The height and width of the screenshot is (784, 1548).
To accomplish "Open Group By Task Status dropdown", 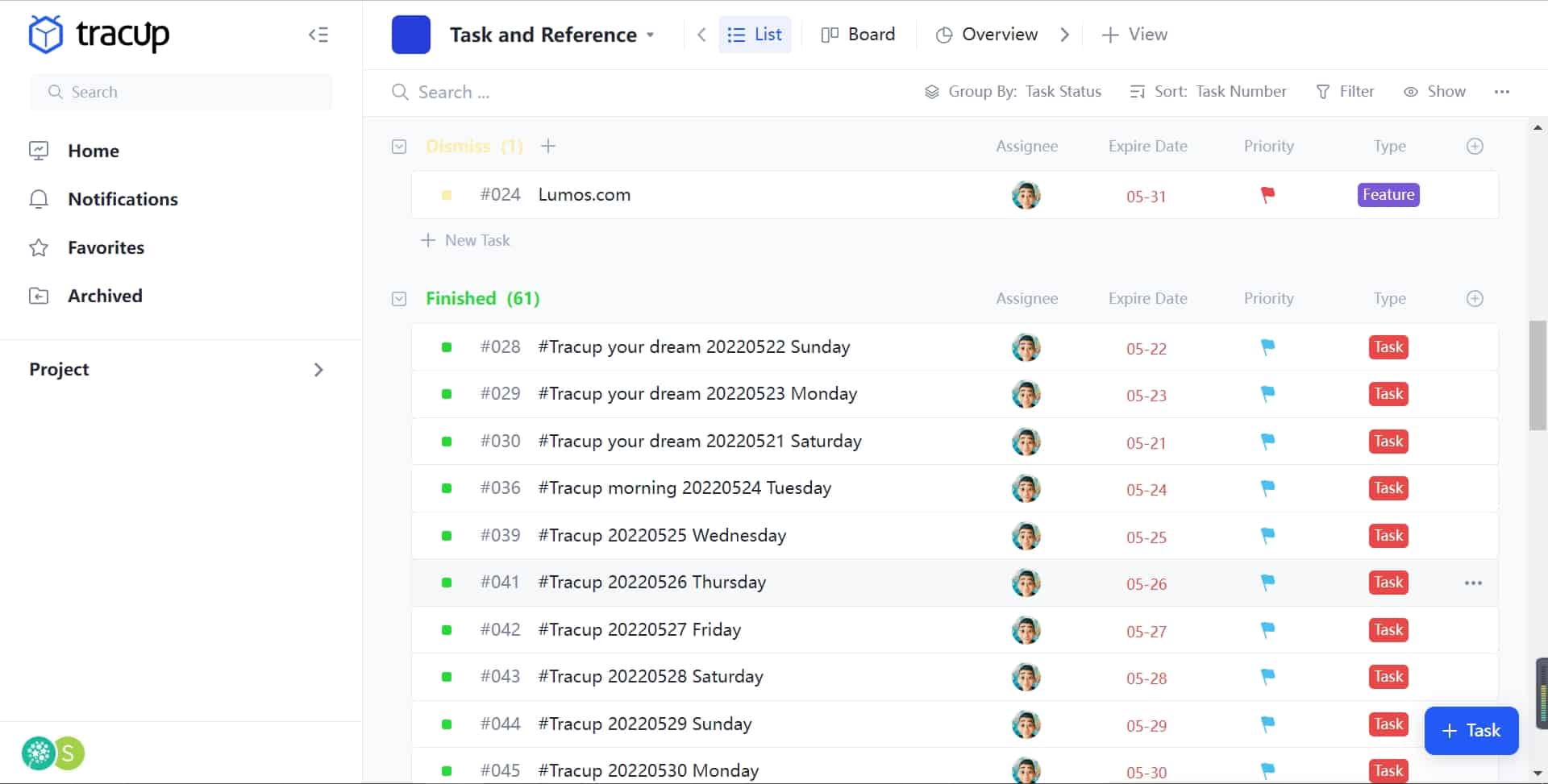I will coord(1013,92).
